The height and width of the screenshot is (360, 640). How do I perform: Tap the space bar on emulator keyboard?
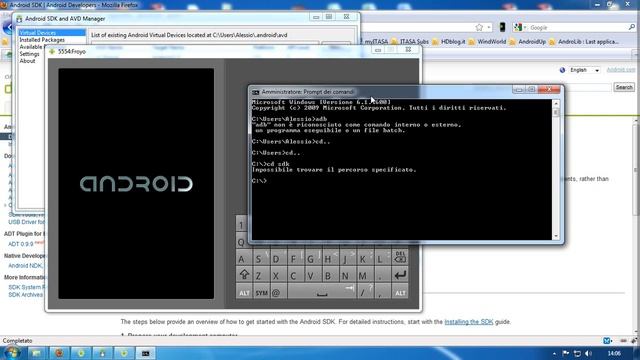click(x=322, y=292)
